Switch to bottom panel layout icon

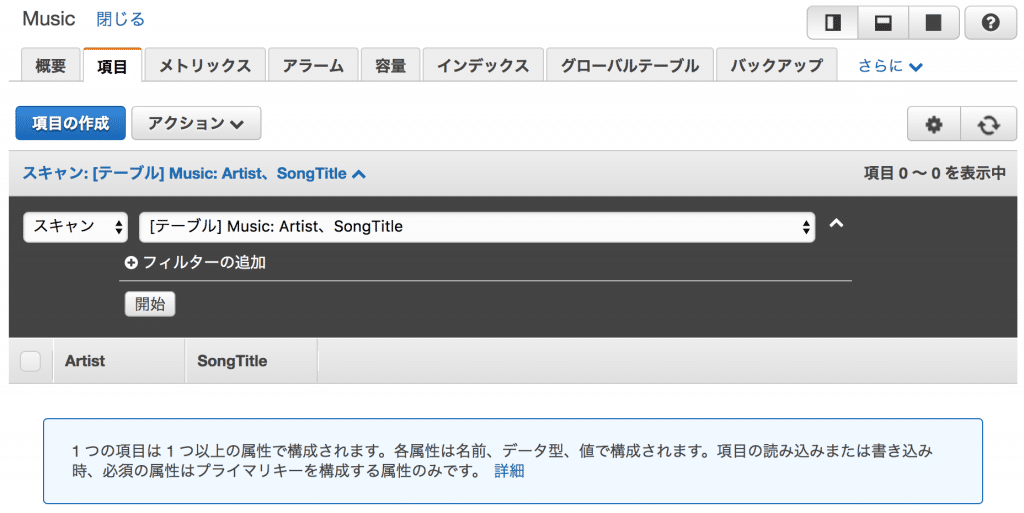pyautogui.click(x=884, y=23)
